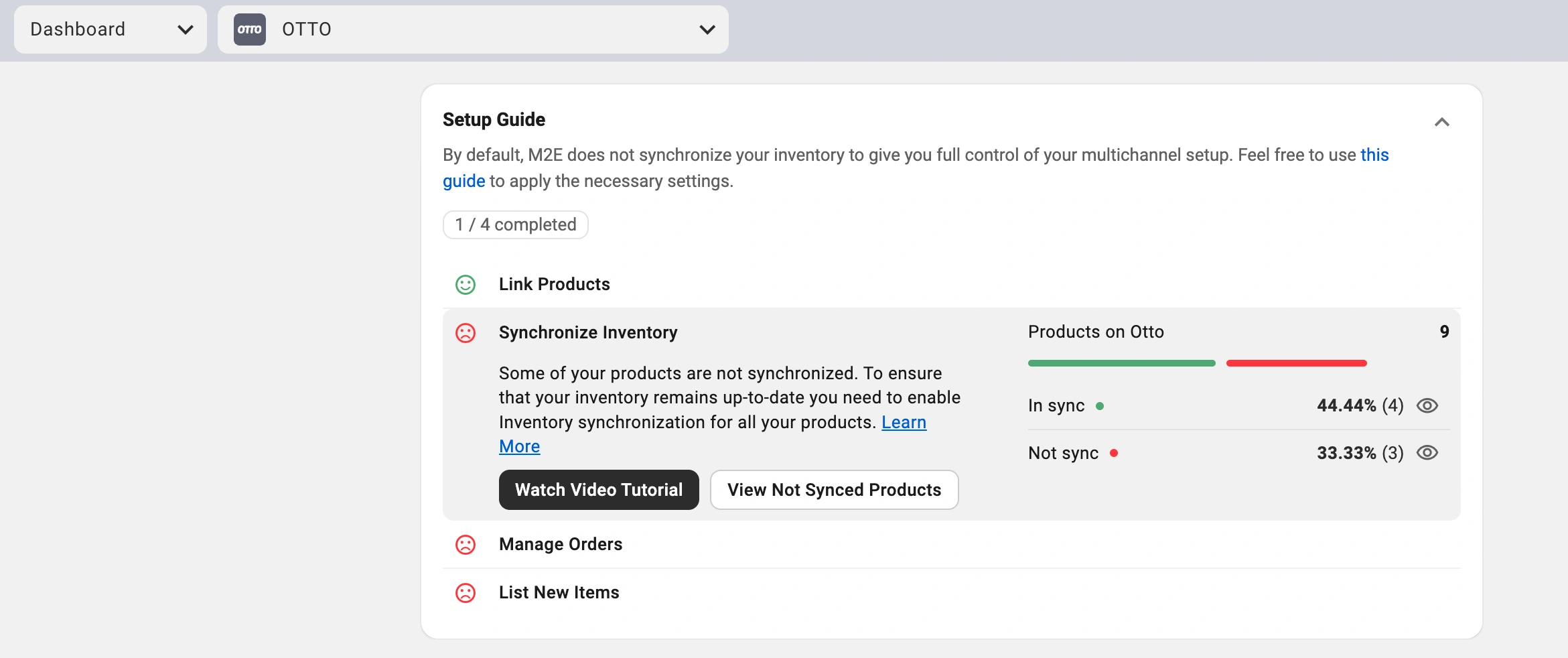
Task: Click red sad face beside Synchronize Inventory
Action: point(466,333)
